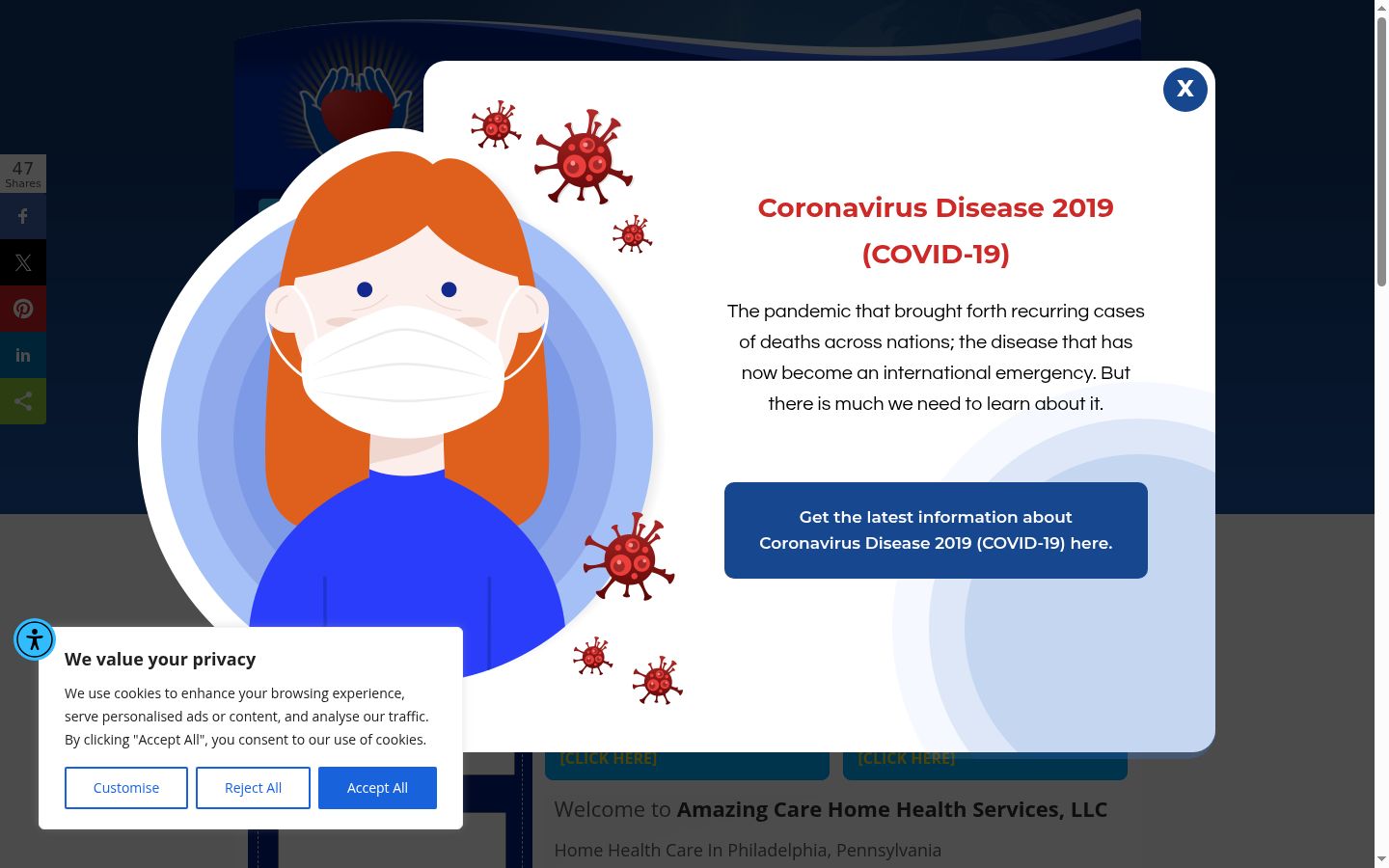Open the green more-sharing options icon
The height and width of the screenshot is (868, 1389).
(23, 401)
